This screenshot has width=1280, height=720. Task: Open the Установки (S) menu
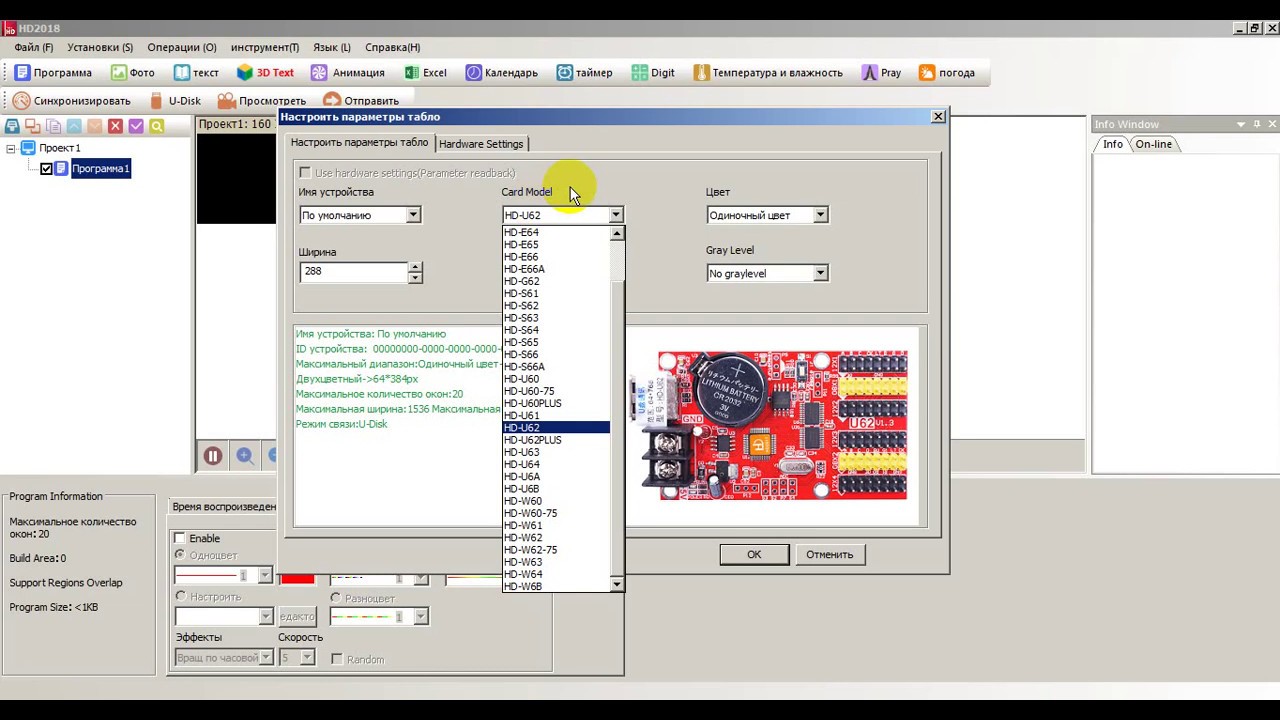(100, 47)
